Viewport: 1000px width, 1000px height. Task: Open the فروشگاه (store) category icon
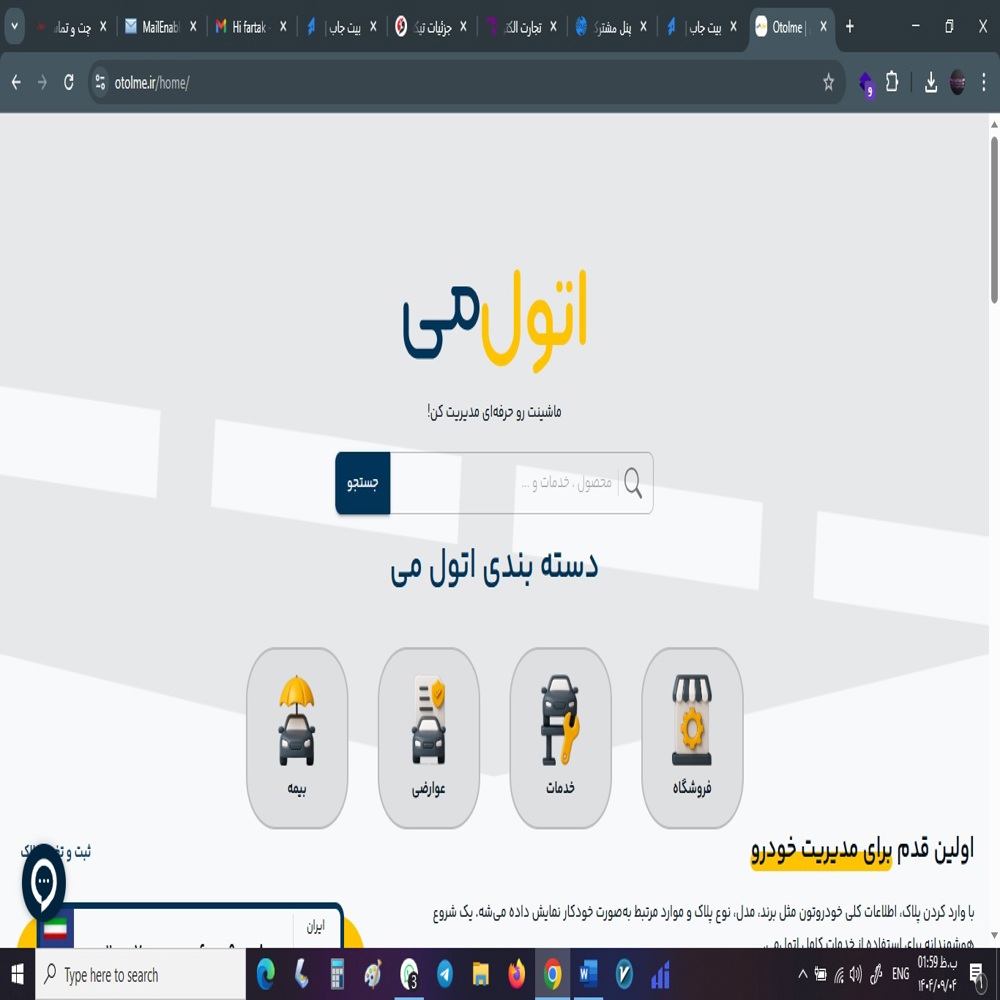click(x=692, y=737)
